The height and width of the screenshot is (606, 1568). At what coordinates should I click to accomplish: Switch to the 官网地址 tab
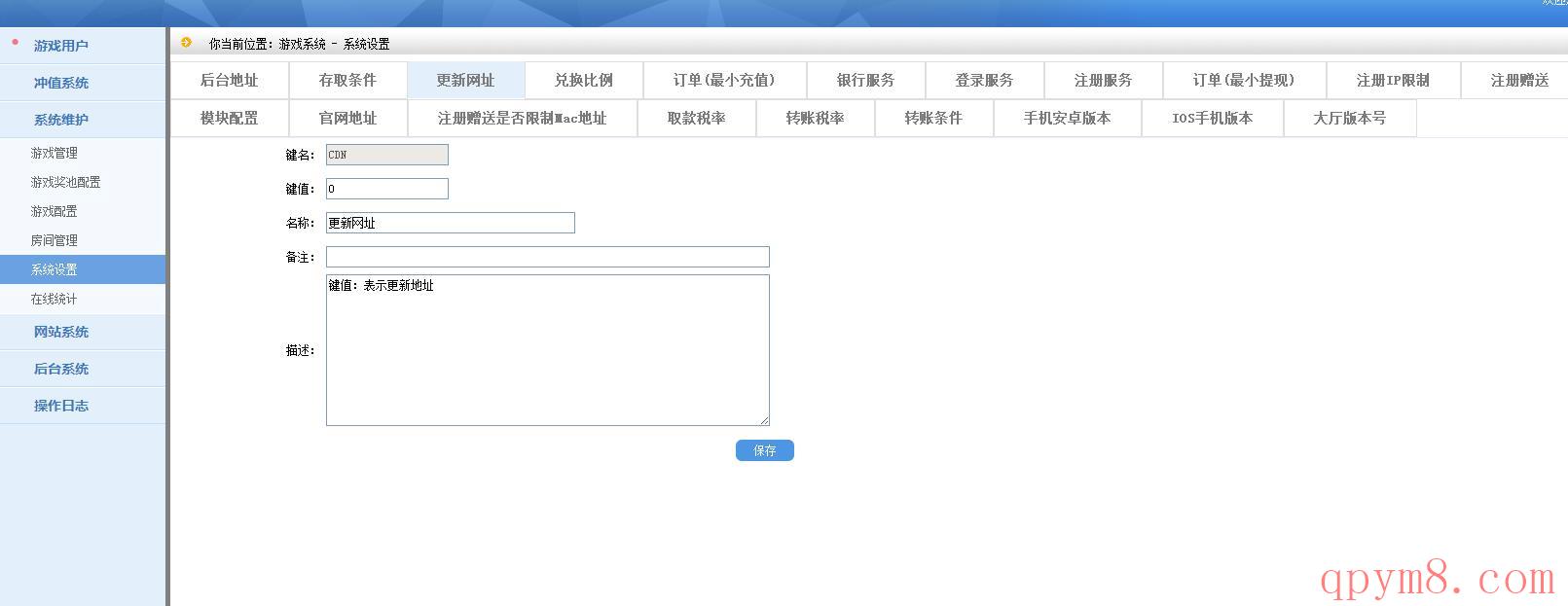tap(348, 119)
